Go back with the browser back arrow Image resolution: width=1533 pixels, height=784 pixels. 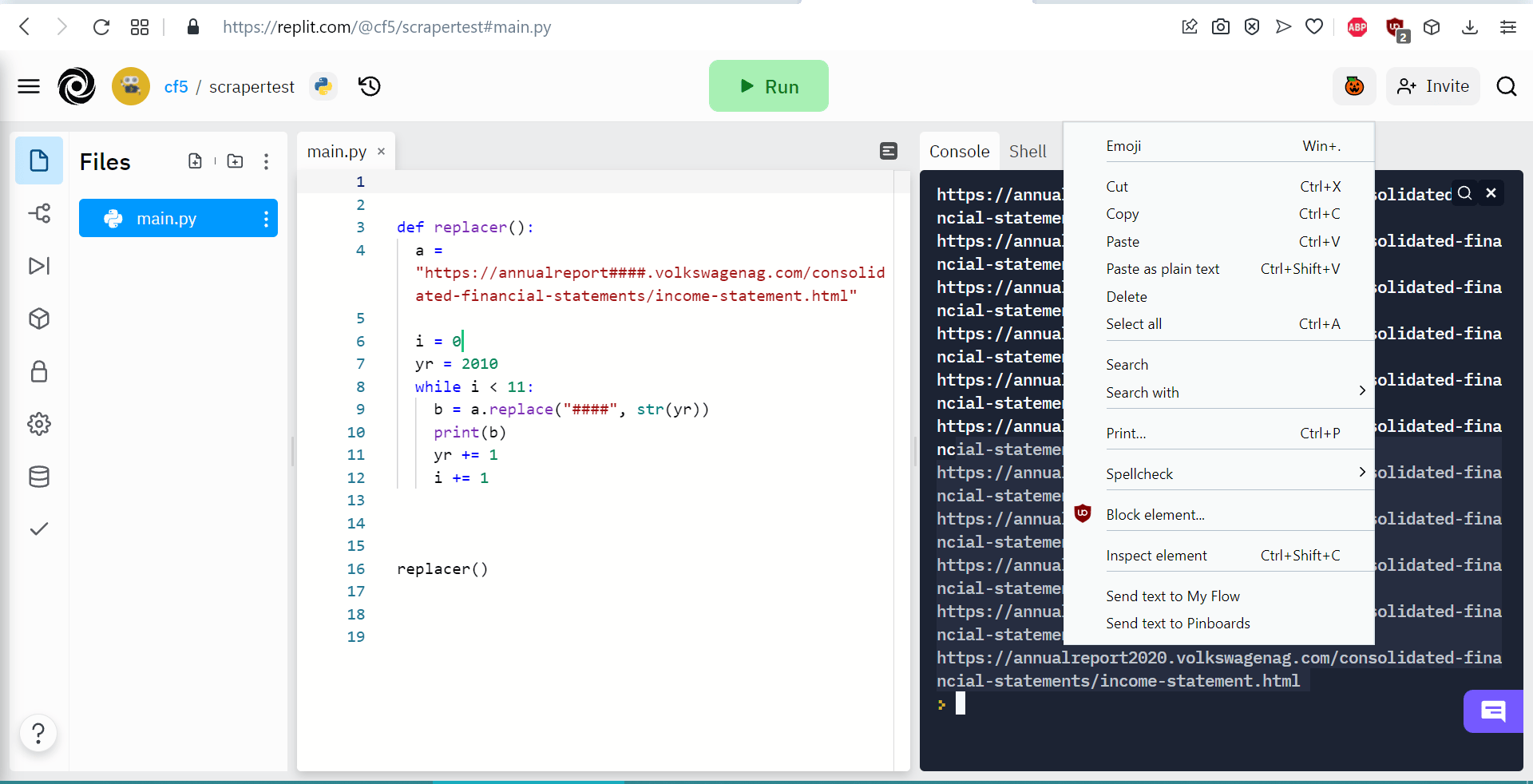point(25,27)
